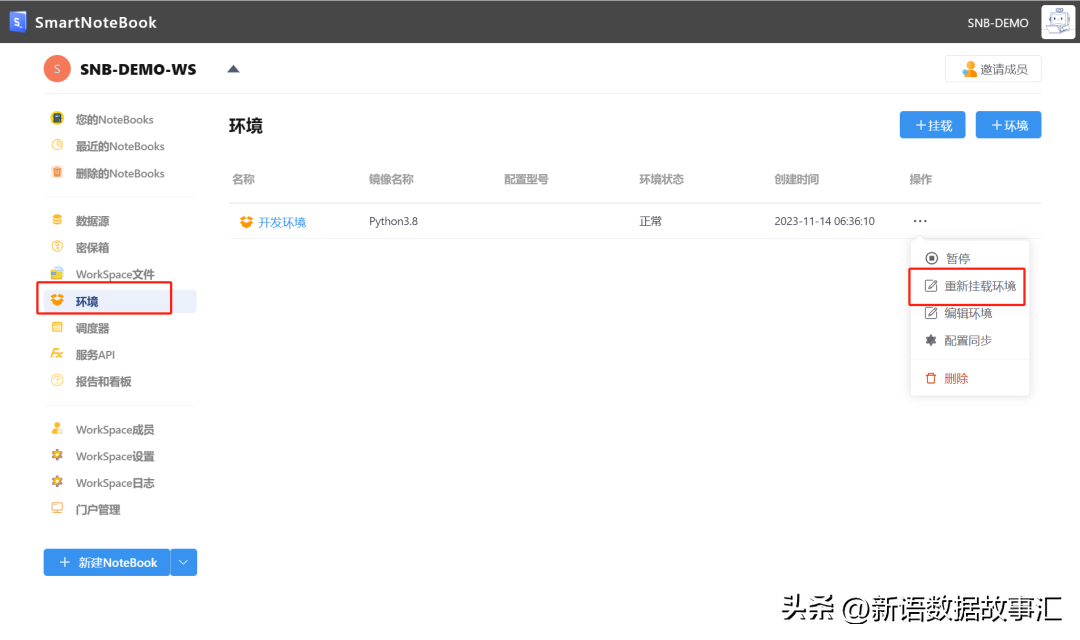The height and width of the screenshot is (640, 1080).
Task: Choose 重新挂载环境 in the context menu
Action: 979,286
